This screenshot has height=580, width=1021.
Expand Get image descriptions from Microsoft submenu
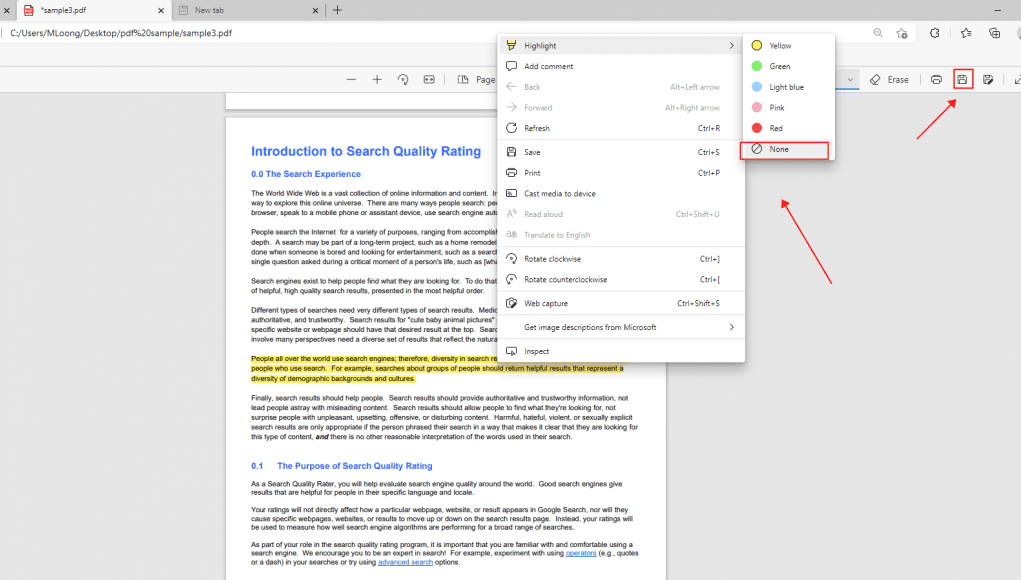pos(621,327)
